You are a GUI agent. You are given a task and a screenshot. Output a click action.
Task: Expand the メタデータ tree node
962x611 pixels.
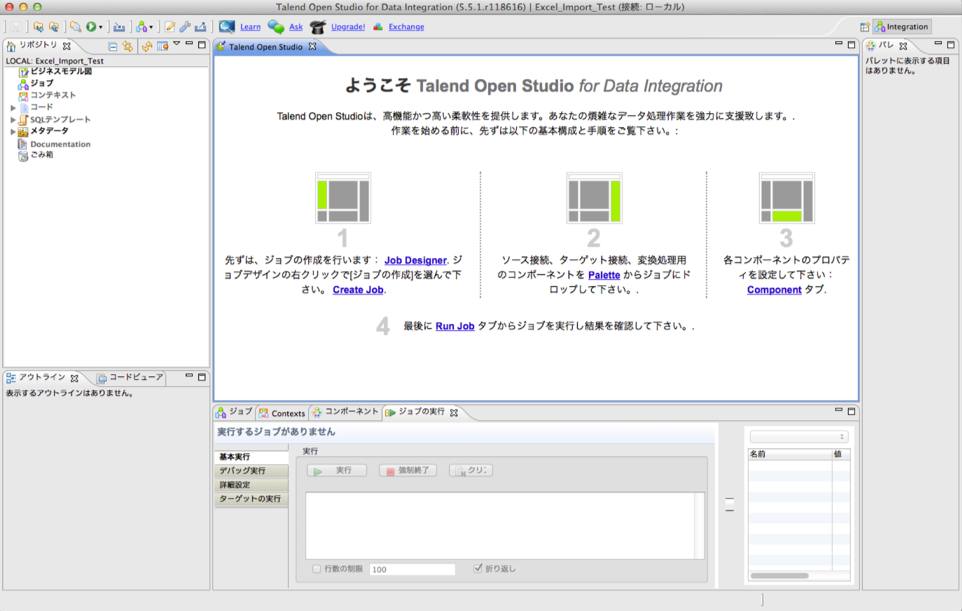click(13, 131)
